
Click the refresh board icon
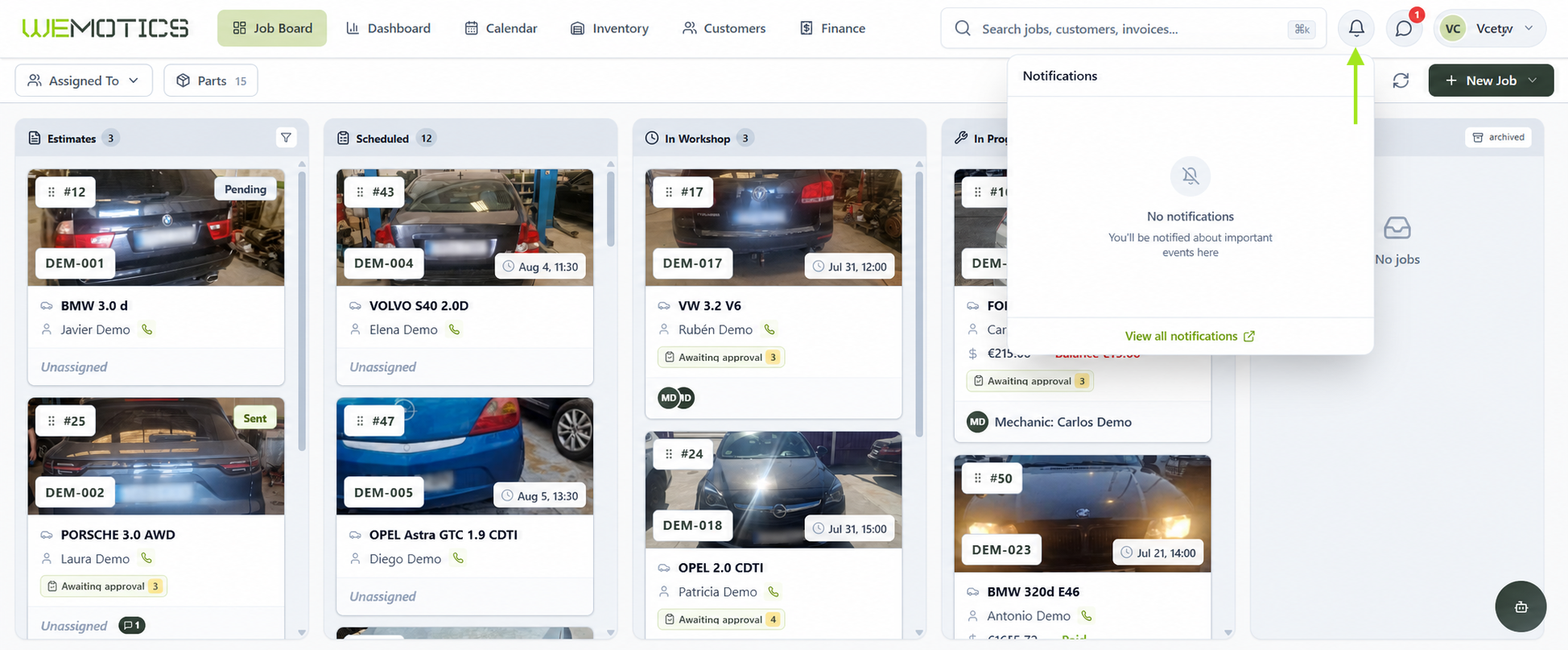[1401, 81]
